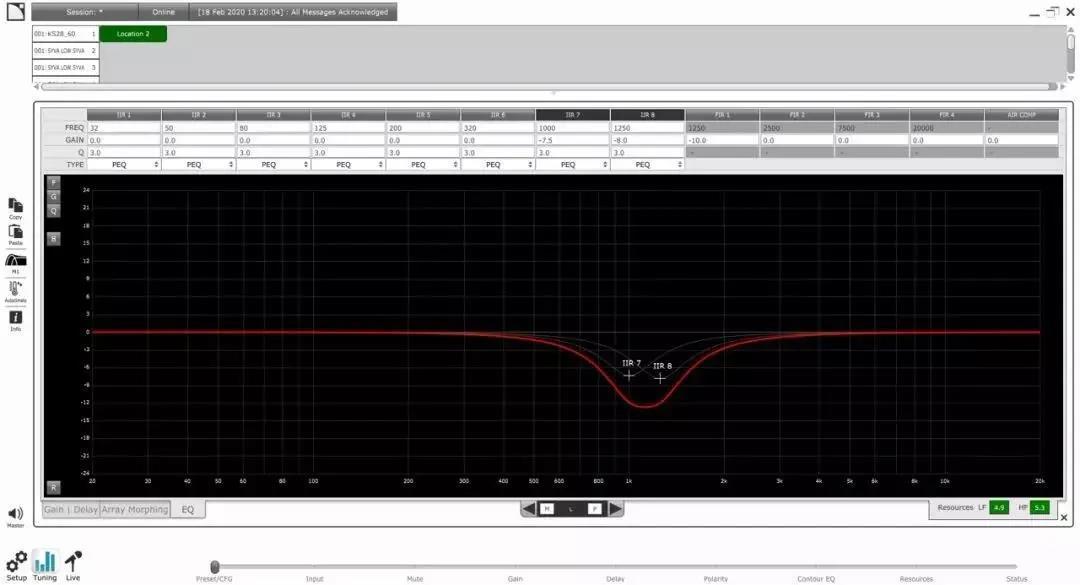1080x585 pixels.
Task: Open the IIR 1 filter TYPE dropdown
Action: pyautogui.click(x=124, y=165)
